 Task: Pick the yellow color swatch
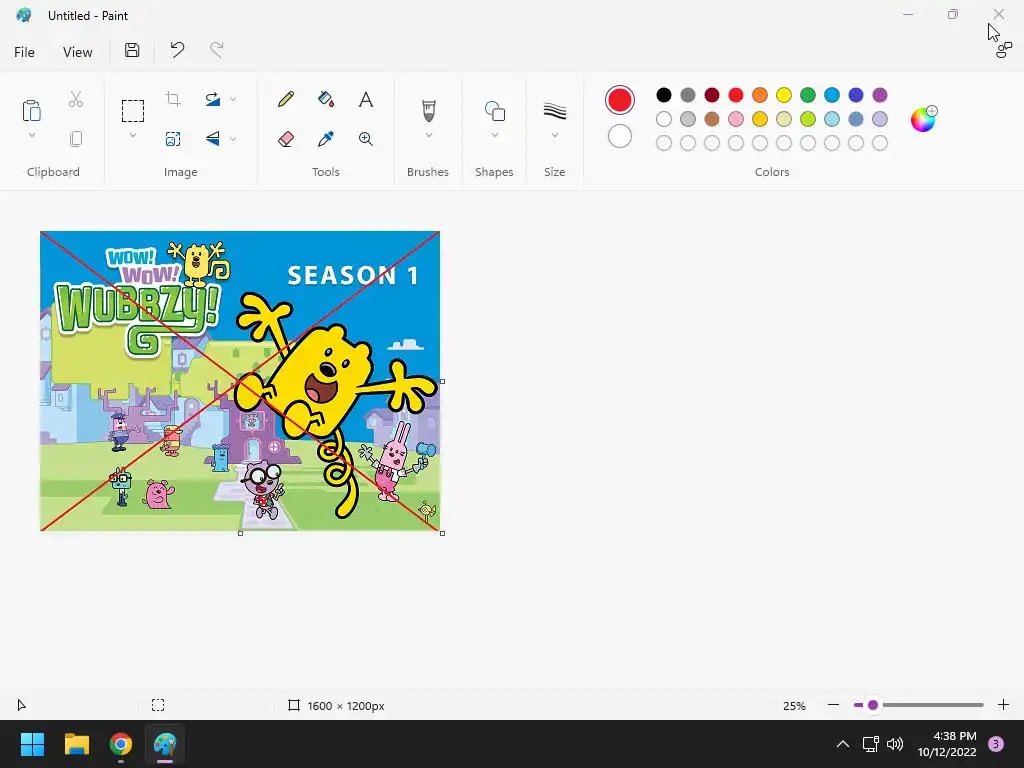pos(784,95)
